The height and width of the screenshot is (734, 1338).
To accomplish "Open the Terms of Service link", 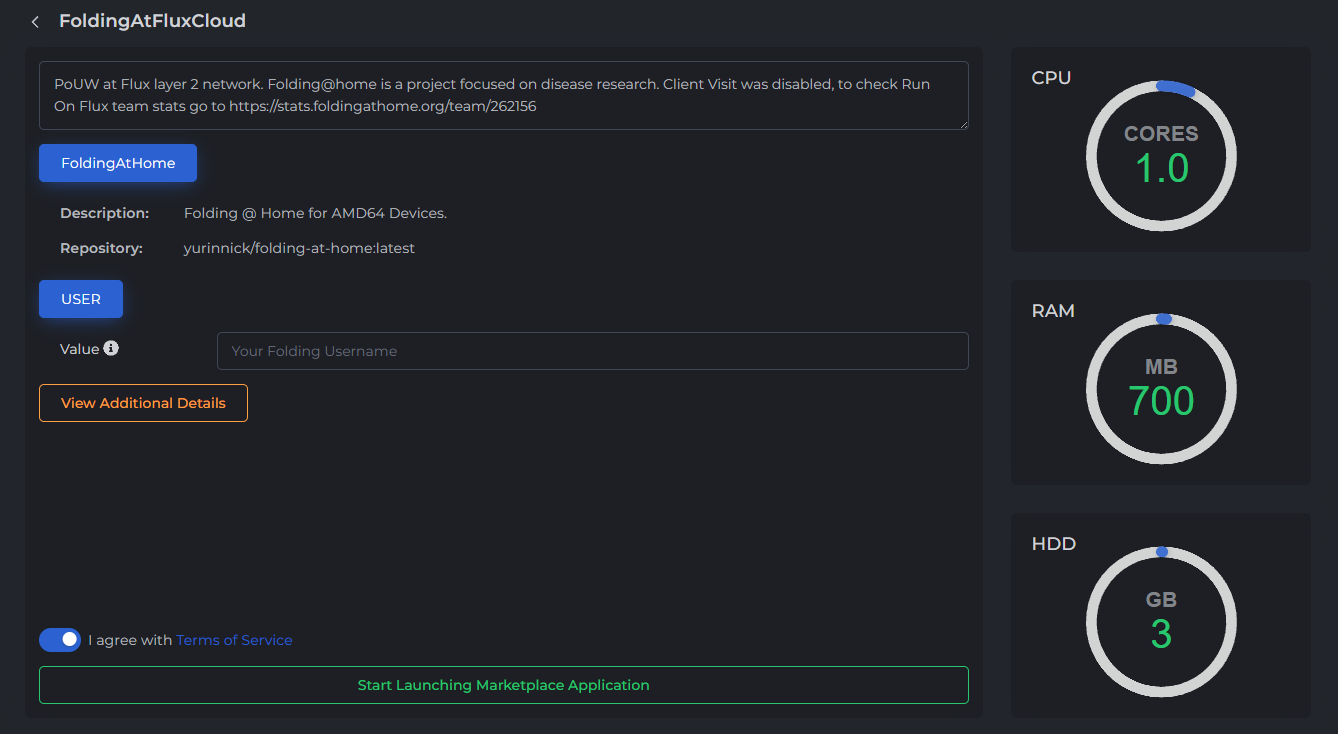I will point(234,640).
